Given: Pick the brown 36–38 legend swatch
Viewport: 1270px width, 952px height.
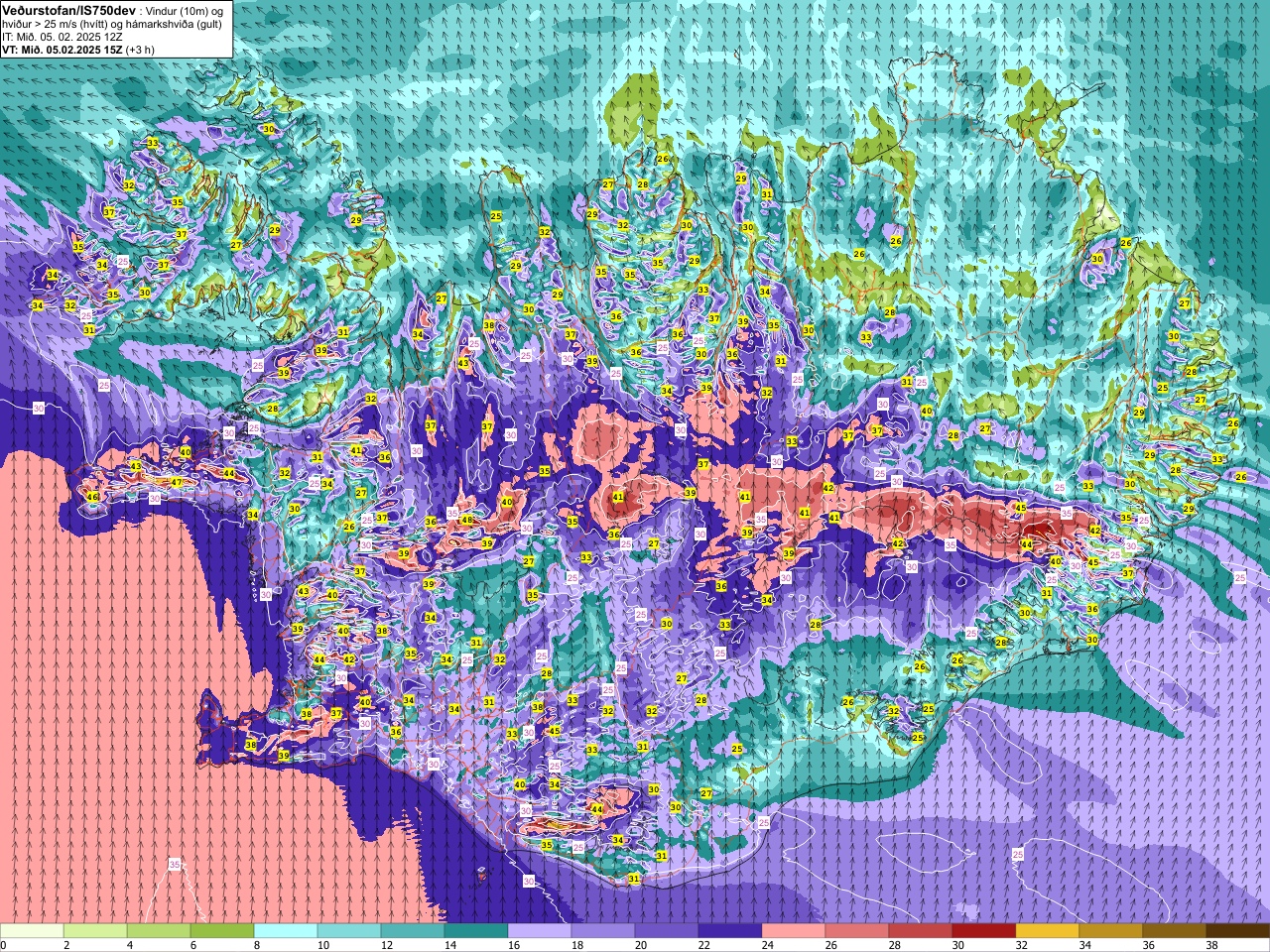Looking at the screenshot, I should point(1175,931).
